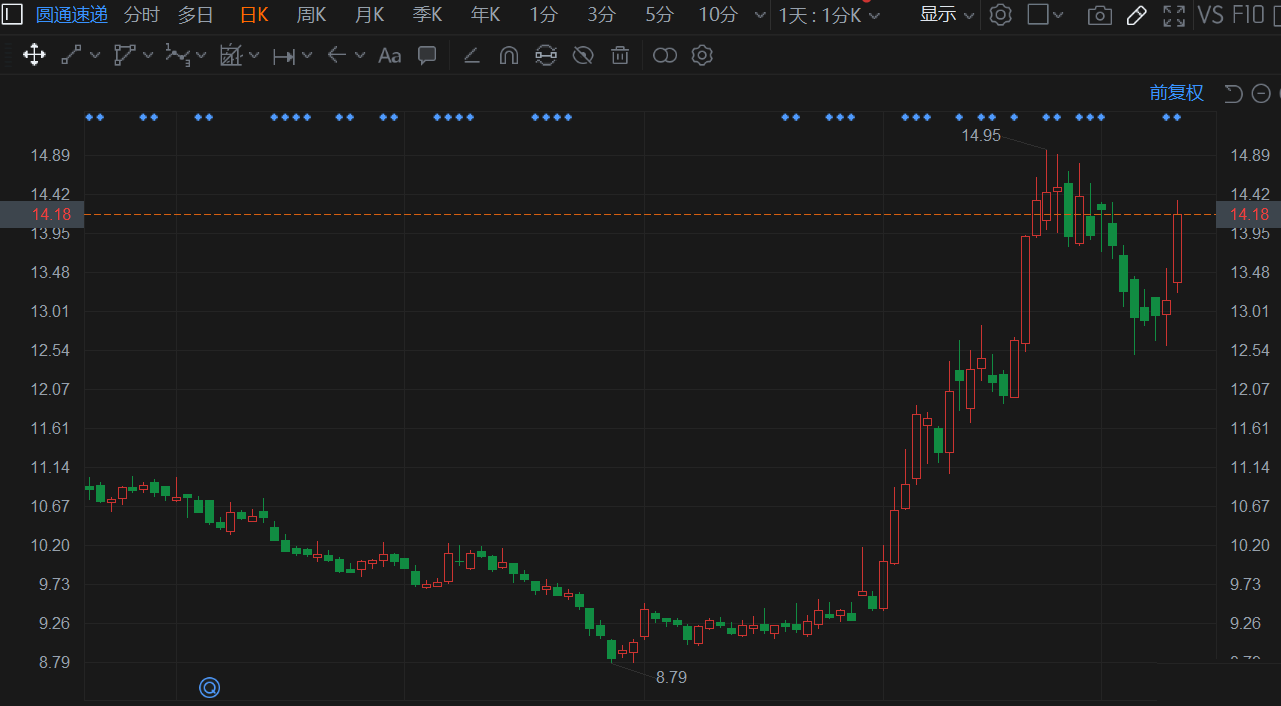The height and width of the screenshot is (706, 1281).
Task: Toggle the pencil drawing toolbar
Action: pos(1136,15)
